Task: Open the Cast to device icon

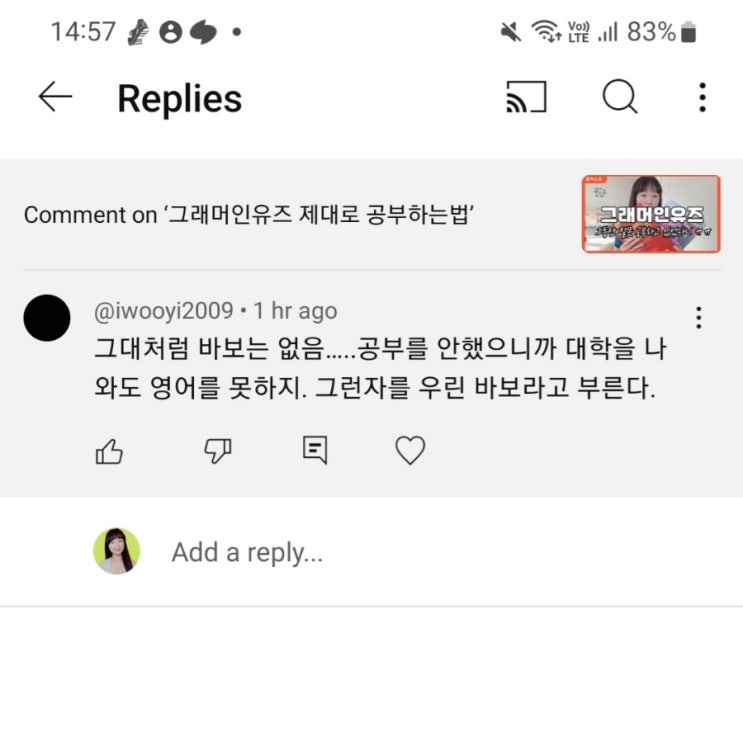Action: (526, 97)
